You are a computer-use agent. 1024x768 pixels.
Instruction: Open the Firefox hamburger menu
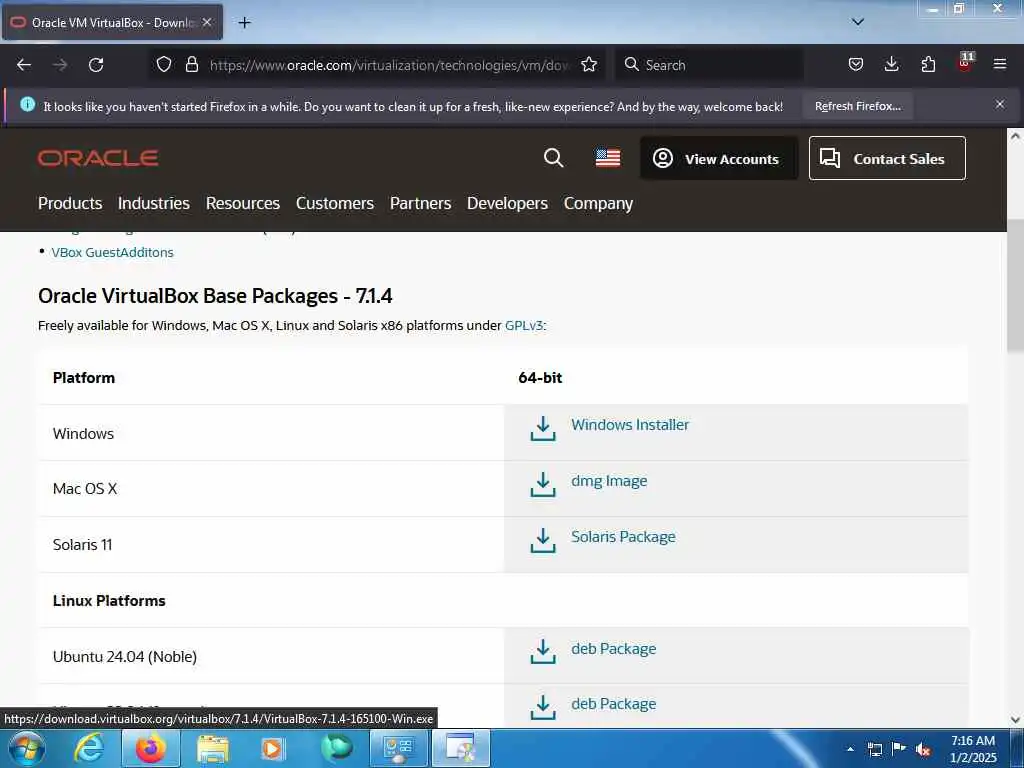[x=1000, y=64]
